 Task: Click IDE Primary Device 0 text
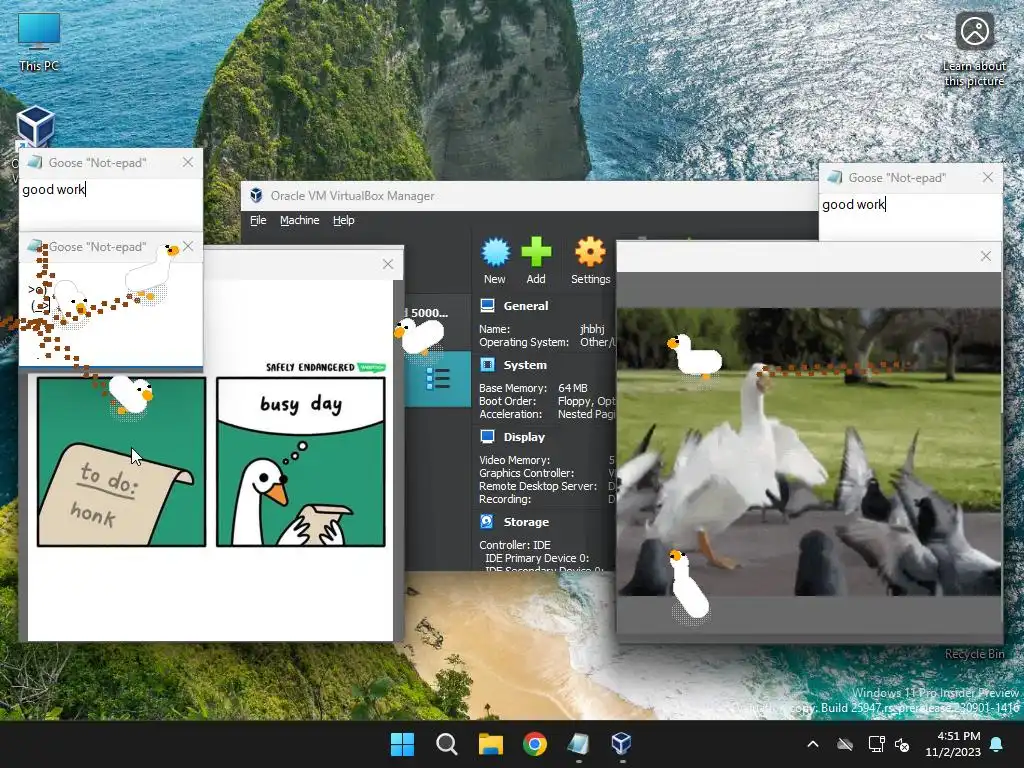pyautogui.click(x=537, y=558)
